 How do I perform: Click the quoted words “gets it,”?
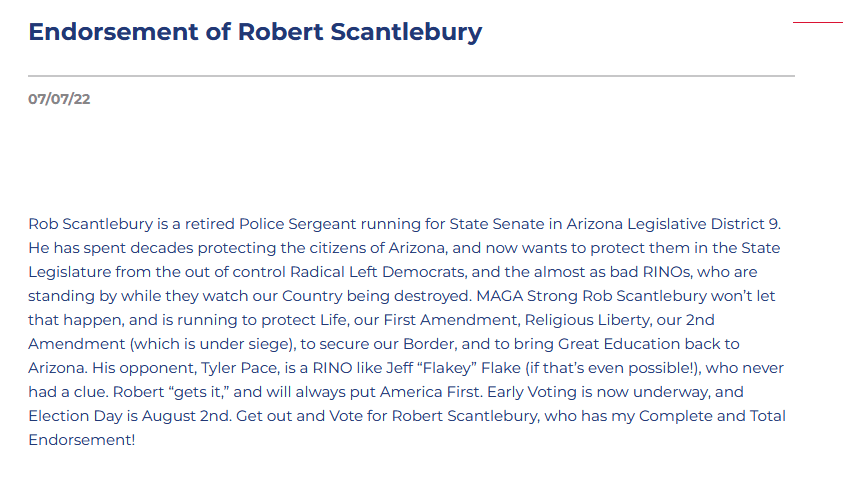199,392
